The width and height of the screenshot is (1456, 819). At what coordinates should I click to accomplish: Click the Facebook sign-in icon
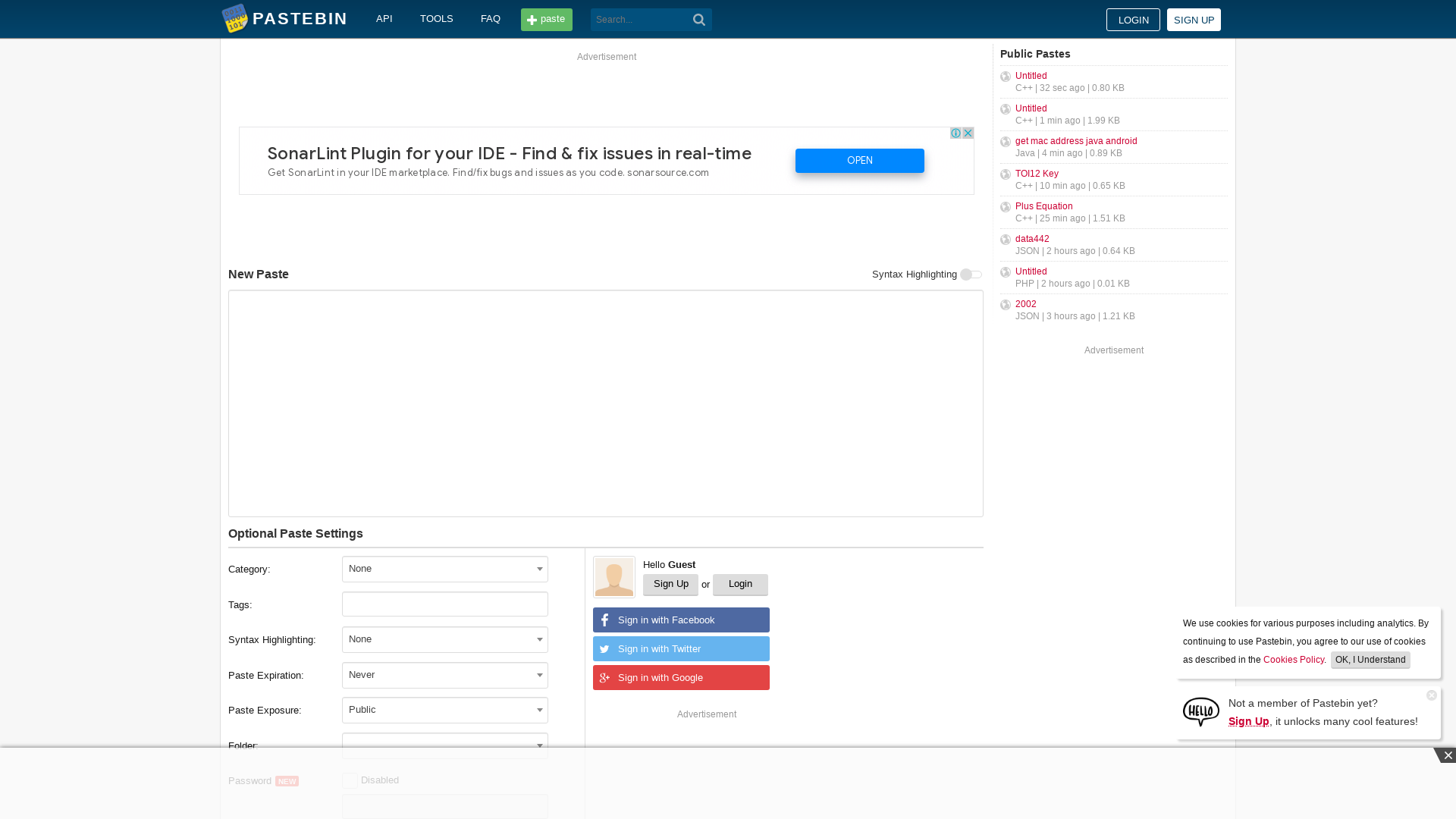604,620
